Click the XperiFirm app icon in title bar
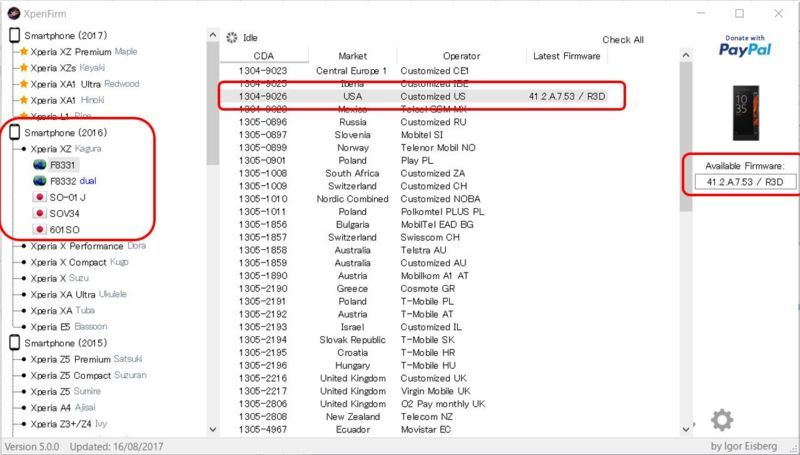This screenshot has height=455, width=800. 14,13
